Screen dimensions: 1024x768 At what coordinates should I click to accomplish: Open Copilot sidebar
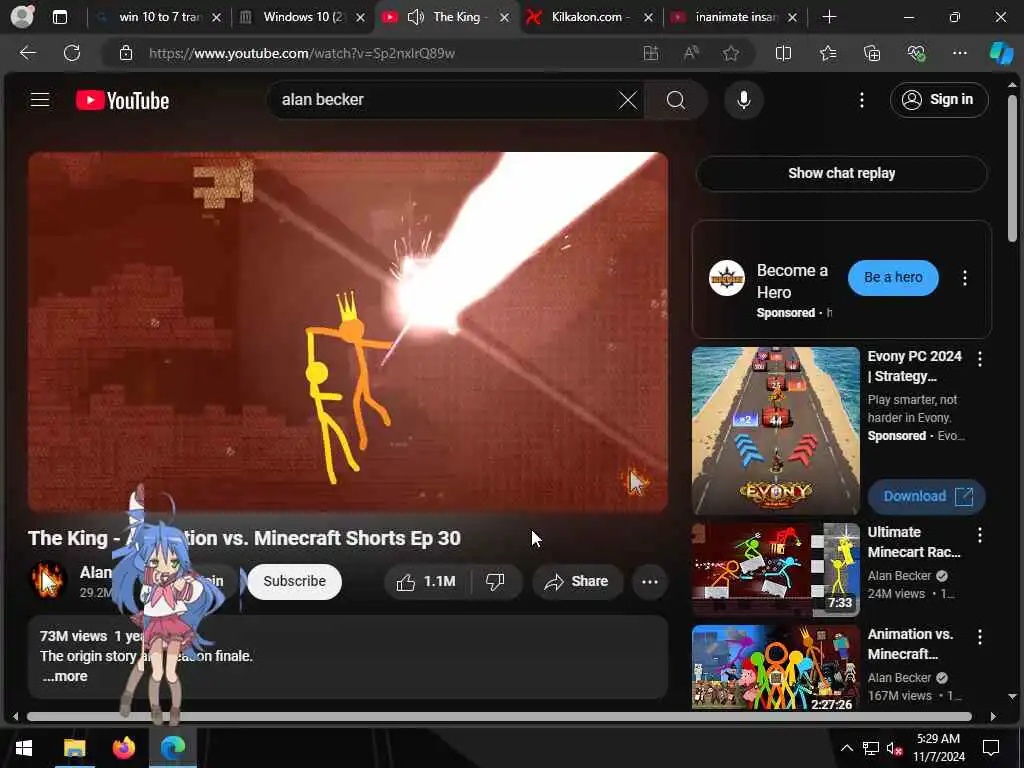coord(1001,54)
